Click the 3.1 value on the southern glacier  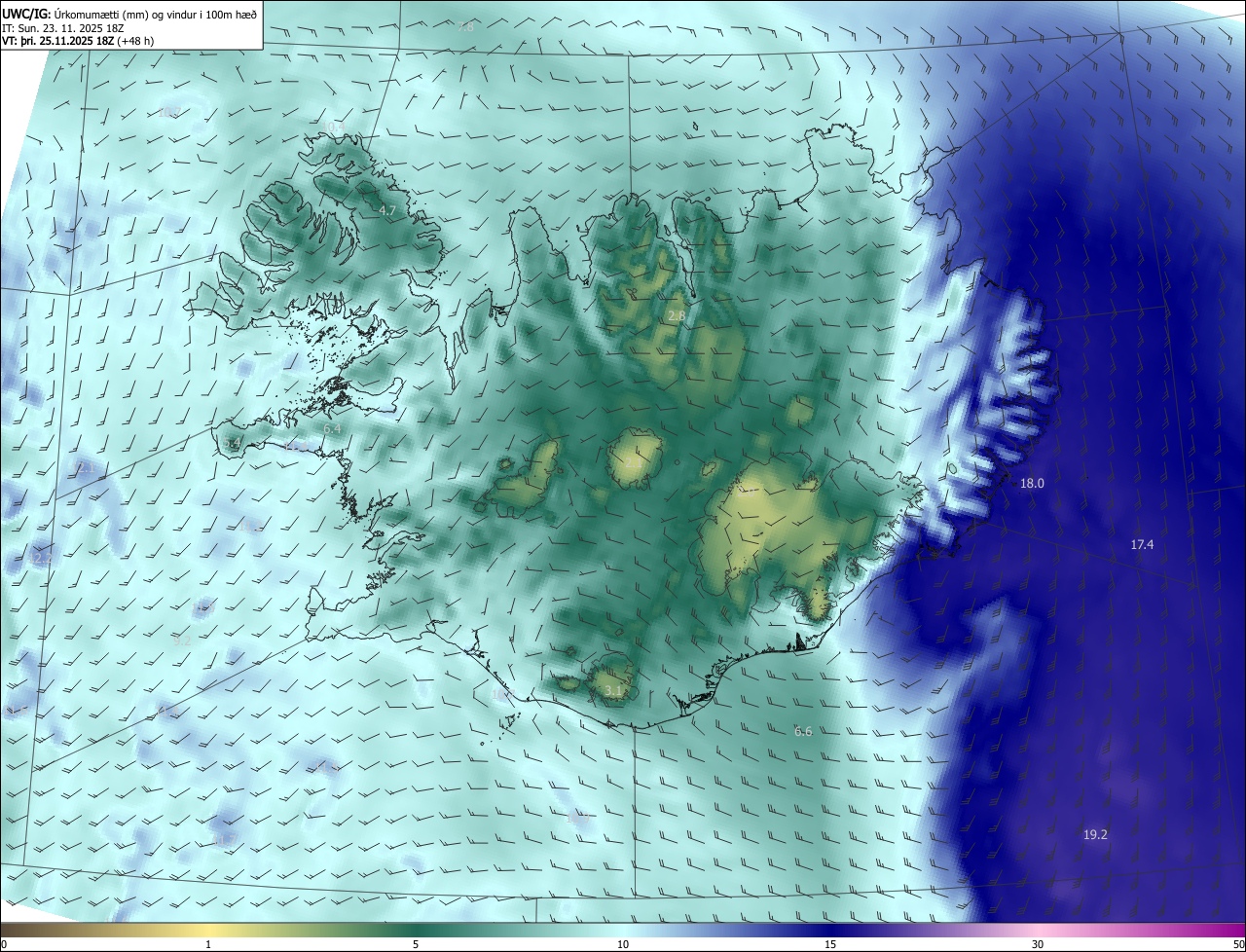(613, 692)
